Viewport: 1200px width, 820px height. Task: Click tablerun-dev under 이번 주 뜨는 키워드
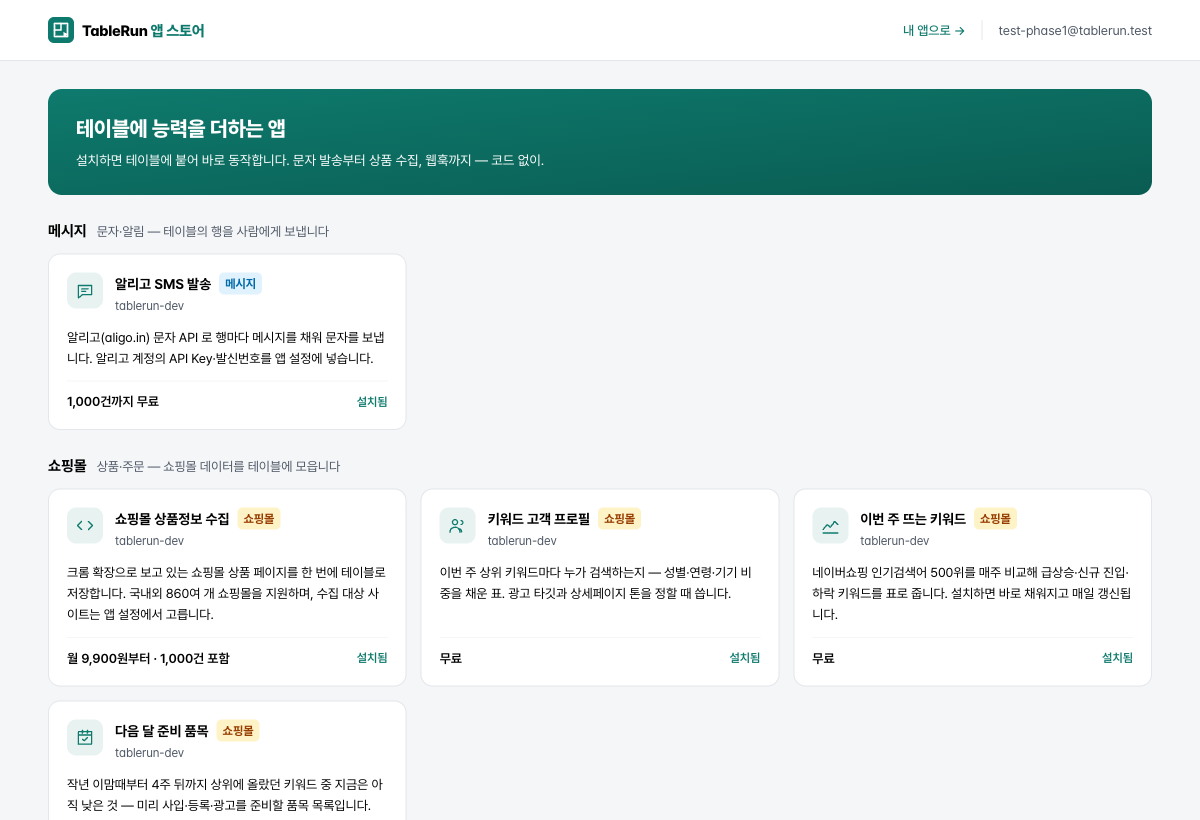894,541
